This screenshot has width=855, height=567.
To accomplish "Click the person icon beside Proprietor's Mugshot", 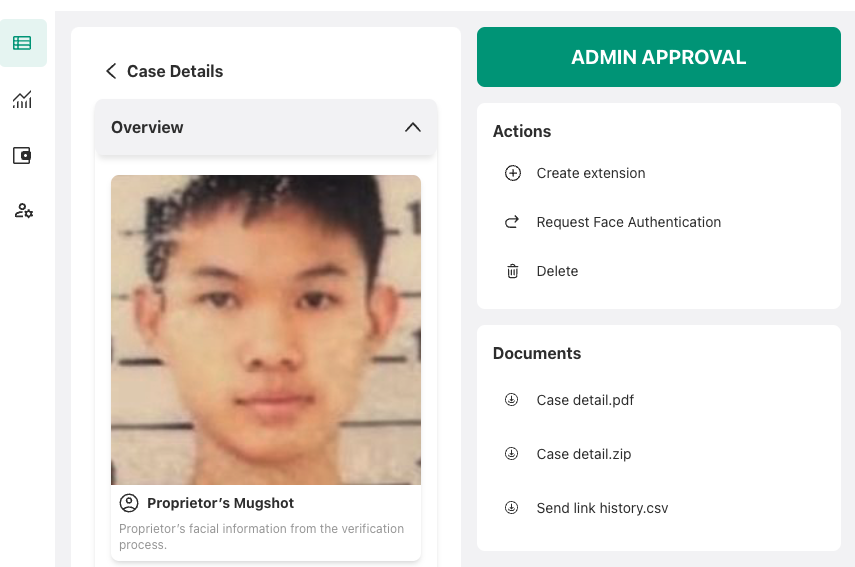I will pyautogui.click(x=129, y=503).
